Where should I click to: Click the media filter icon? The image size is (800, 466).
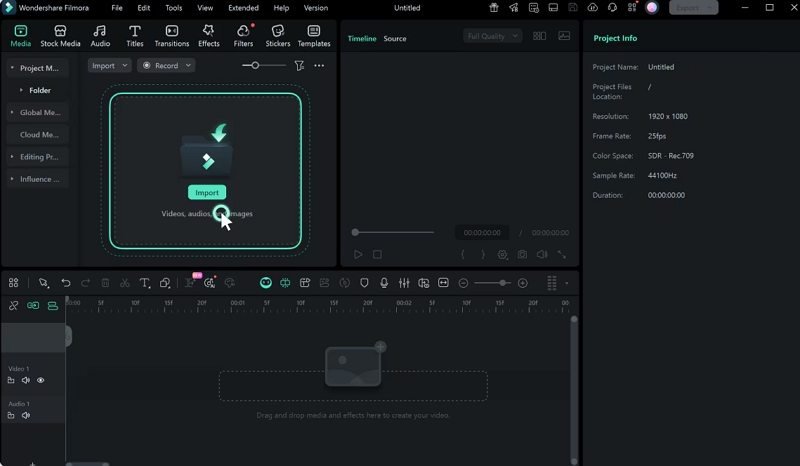299,65
